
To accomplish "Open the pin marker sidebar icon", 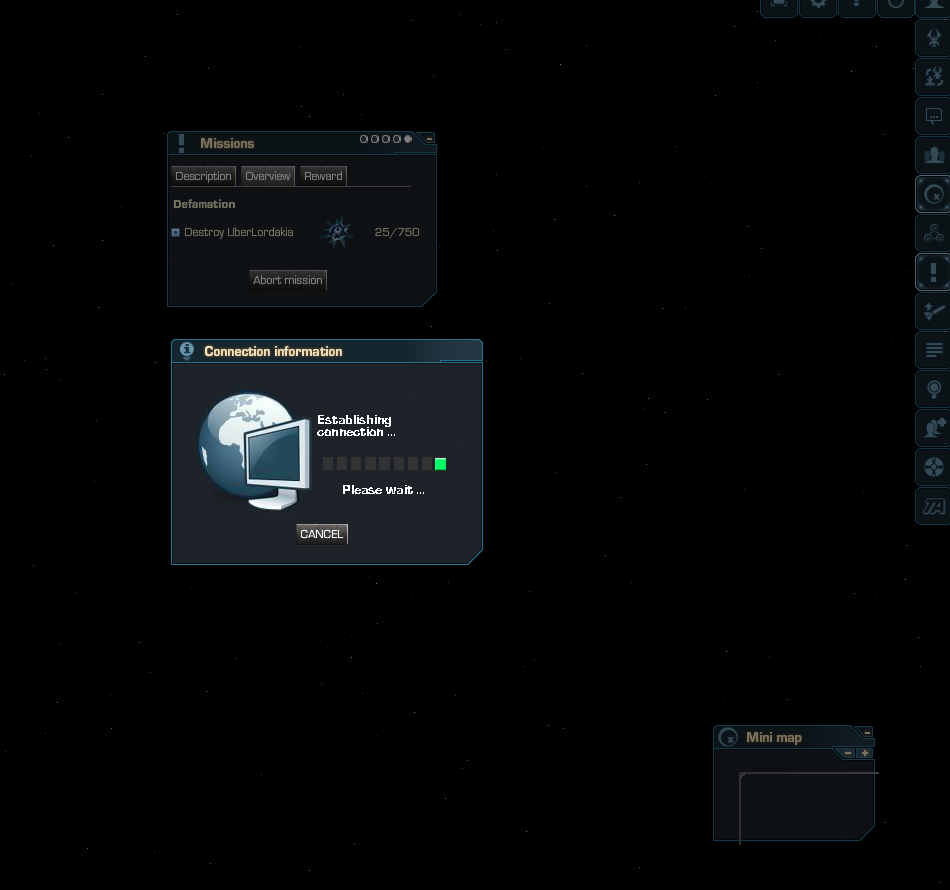I will click(934, 389).
